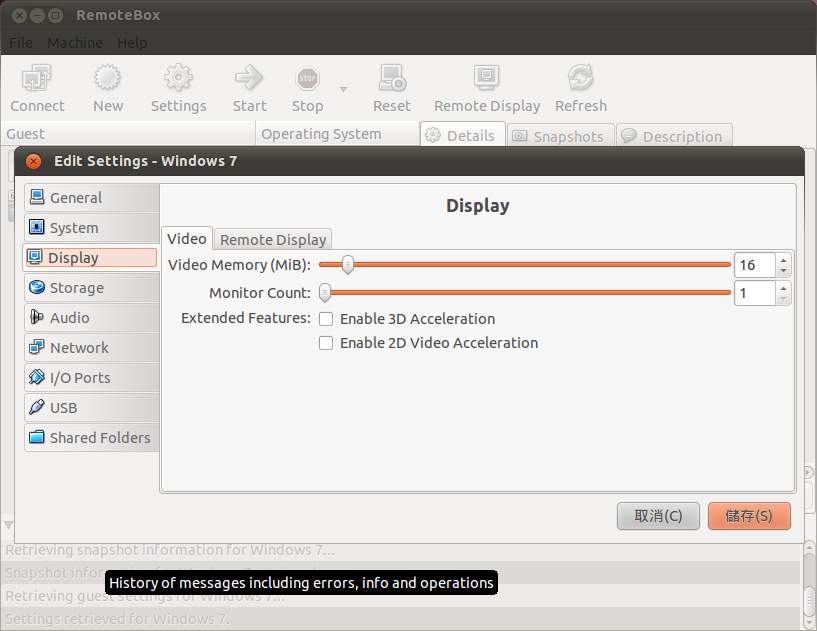Click 'Settings retrieved for Windows 7.' log line
Viewport: 817px width, 631px height.
117,618
